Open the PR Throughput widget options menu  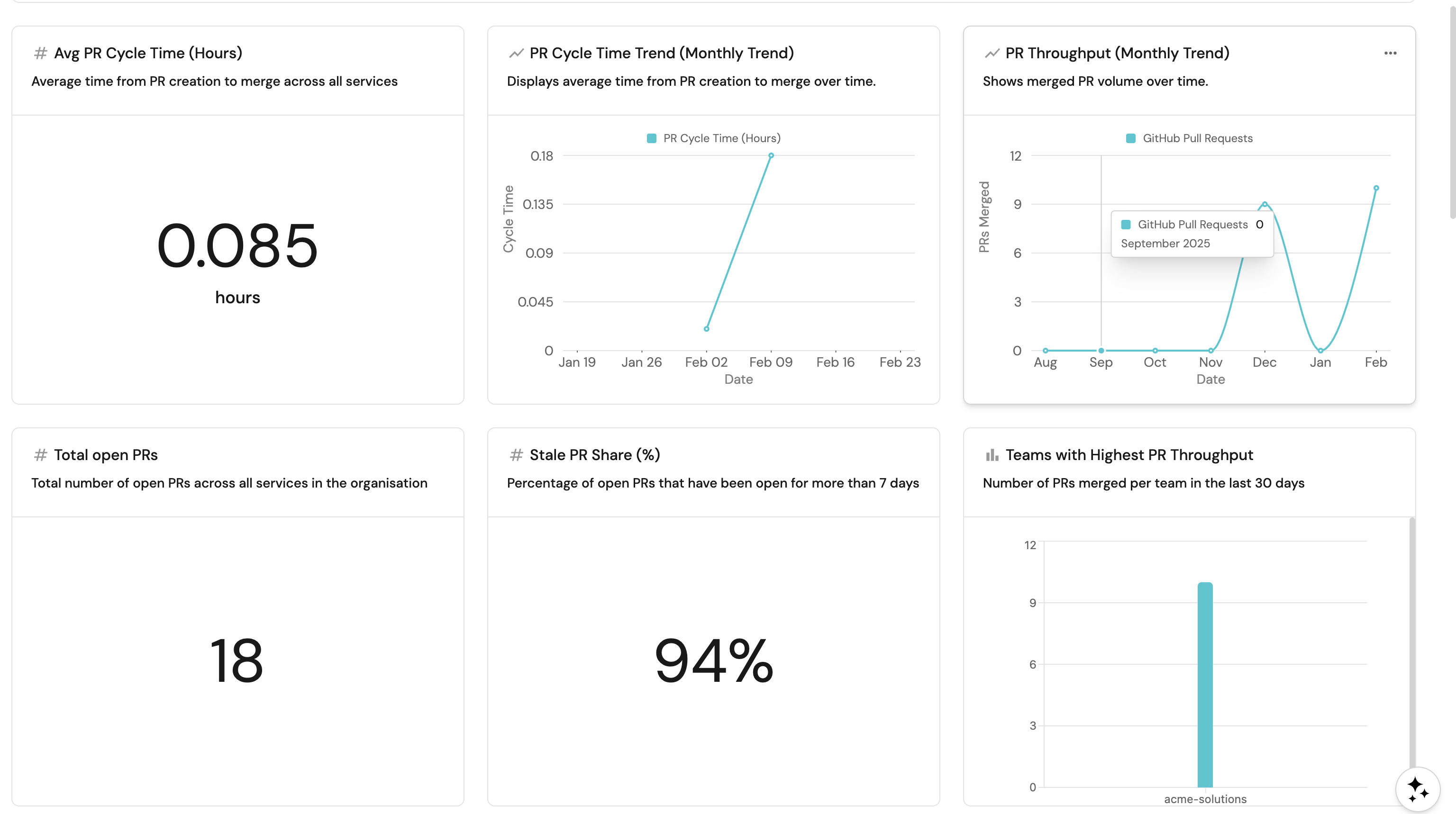pos(1390,53)
